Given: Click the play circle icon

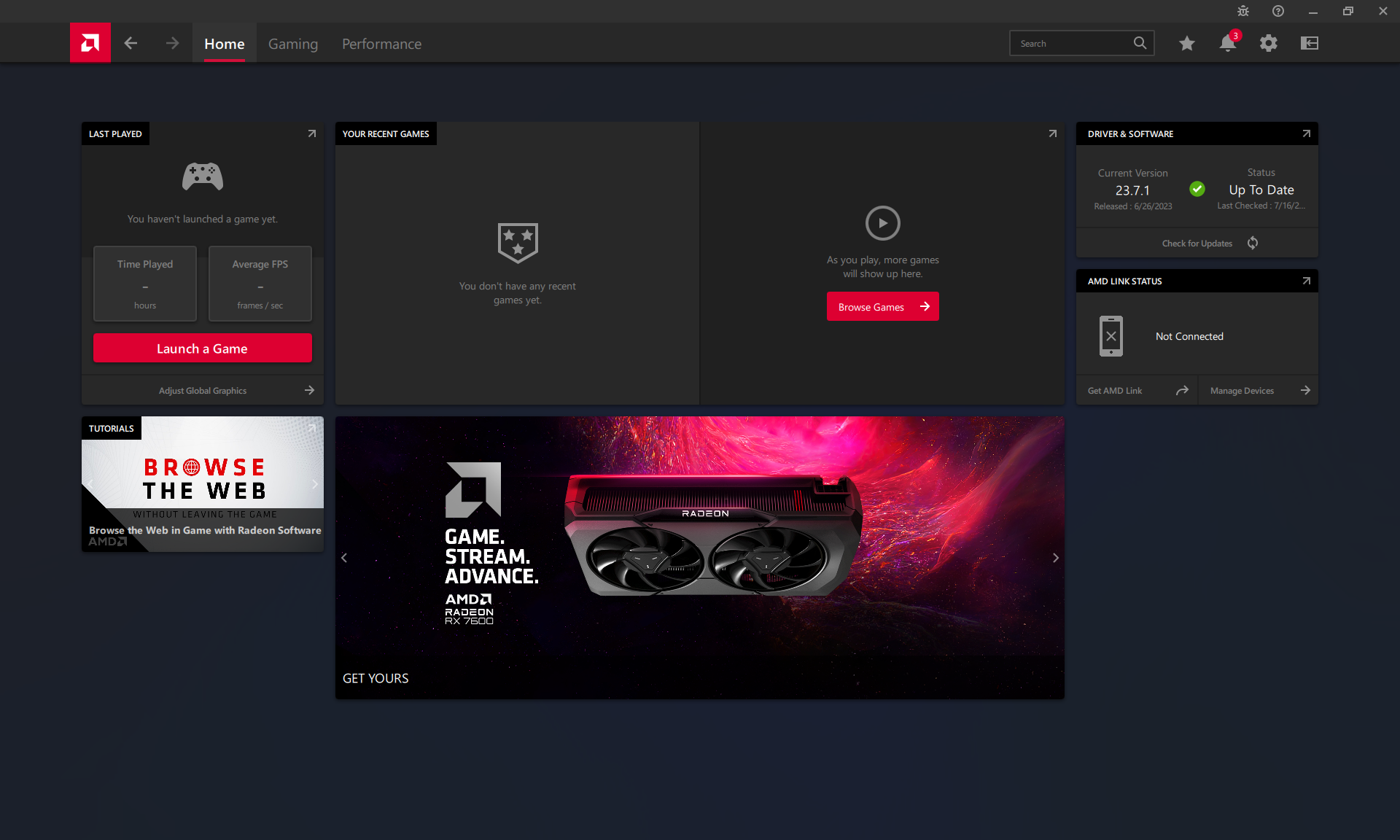Looking at the screenshot, I should click(x=883, y=223).
